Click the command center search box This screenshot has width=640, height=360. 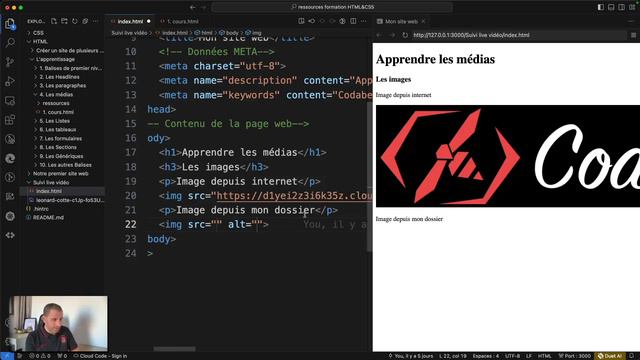tap(332, 7)
